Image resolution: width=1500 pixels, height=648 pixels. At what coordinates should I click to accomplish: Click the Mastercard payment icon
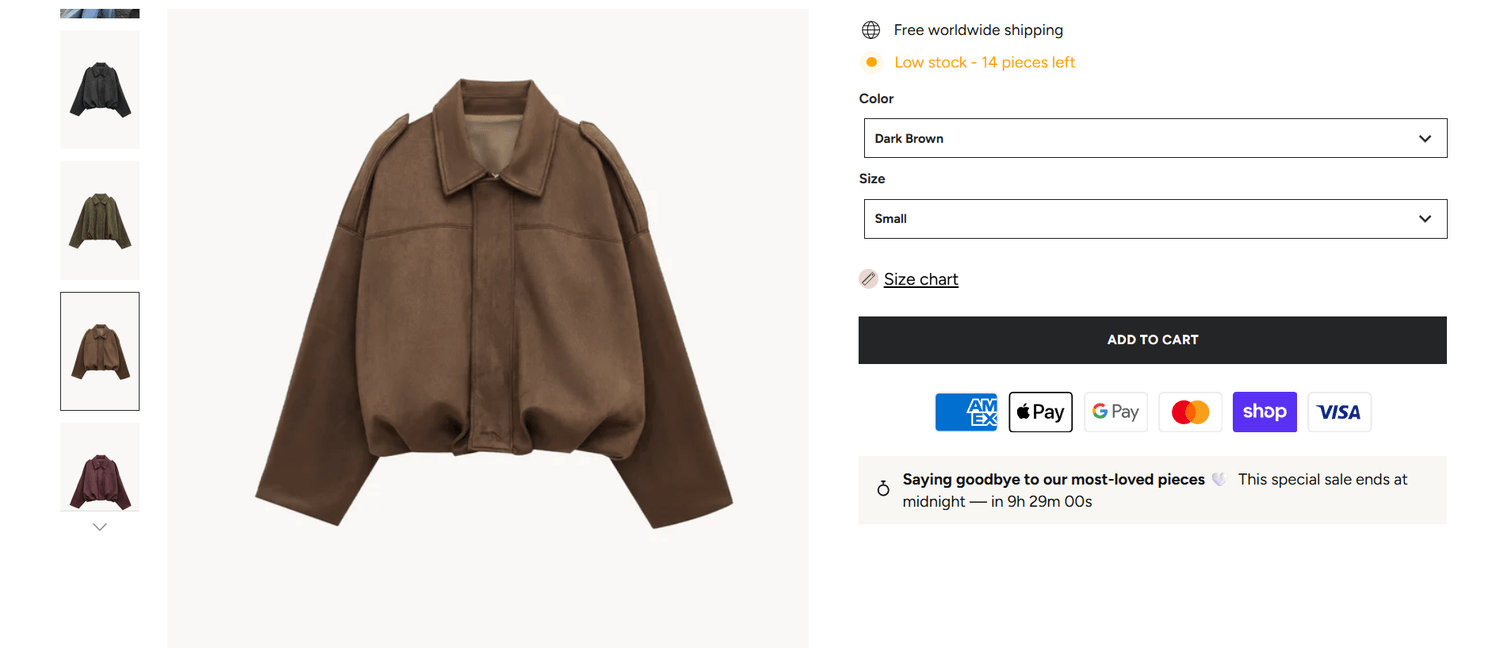(1190, 412)
